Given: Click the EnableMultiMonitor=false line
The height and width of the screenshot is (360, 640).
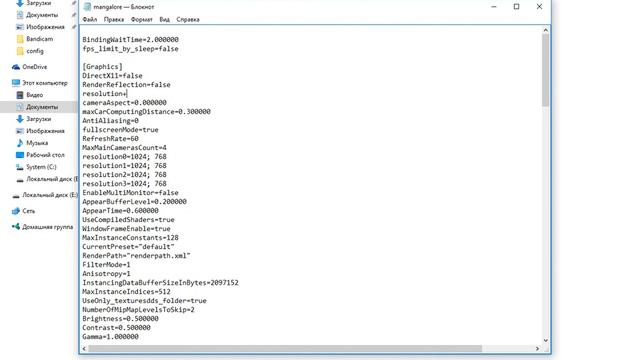Looking at the screenshot, I should [131, 193].
